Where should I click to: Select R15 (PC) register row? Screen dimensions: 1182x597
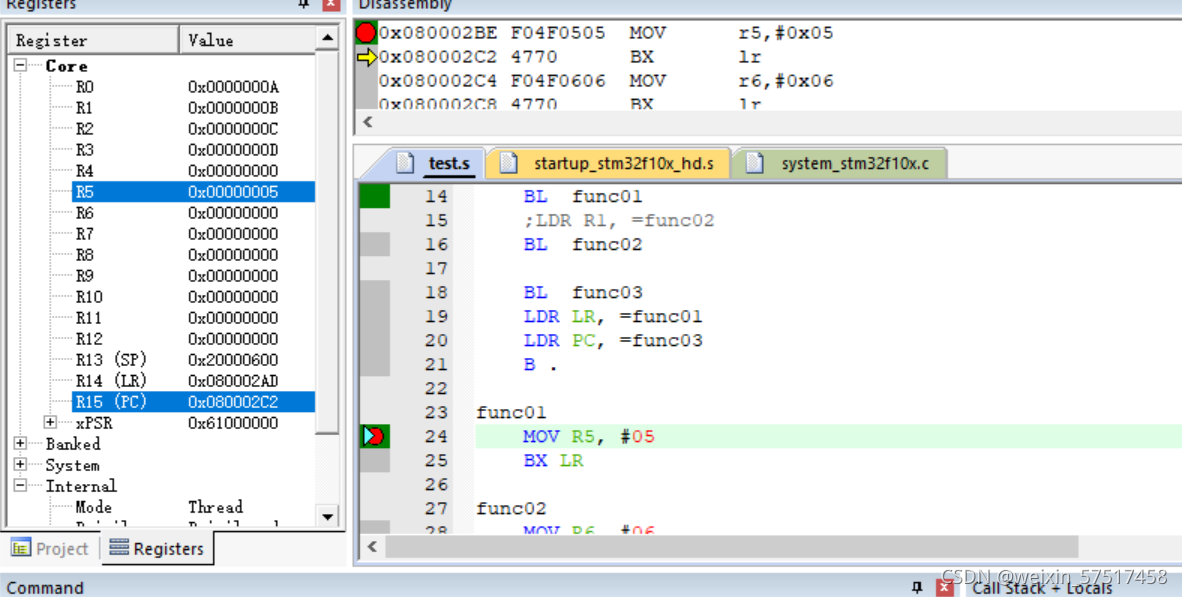193,402
